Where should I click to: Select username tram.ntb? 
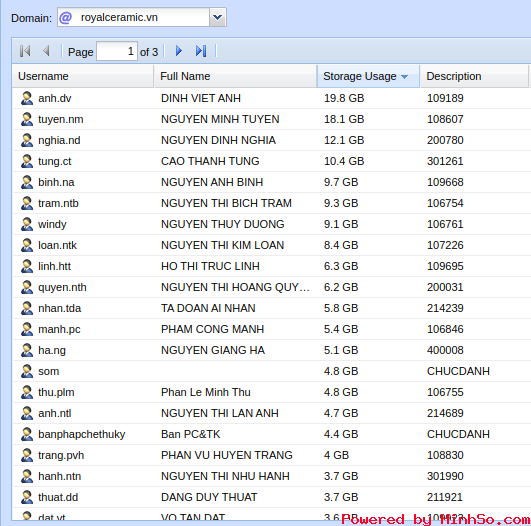point(58,203)
